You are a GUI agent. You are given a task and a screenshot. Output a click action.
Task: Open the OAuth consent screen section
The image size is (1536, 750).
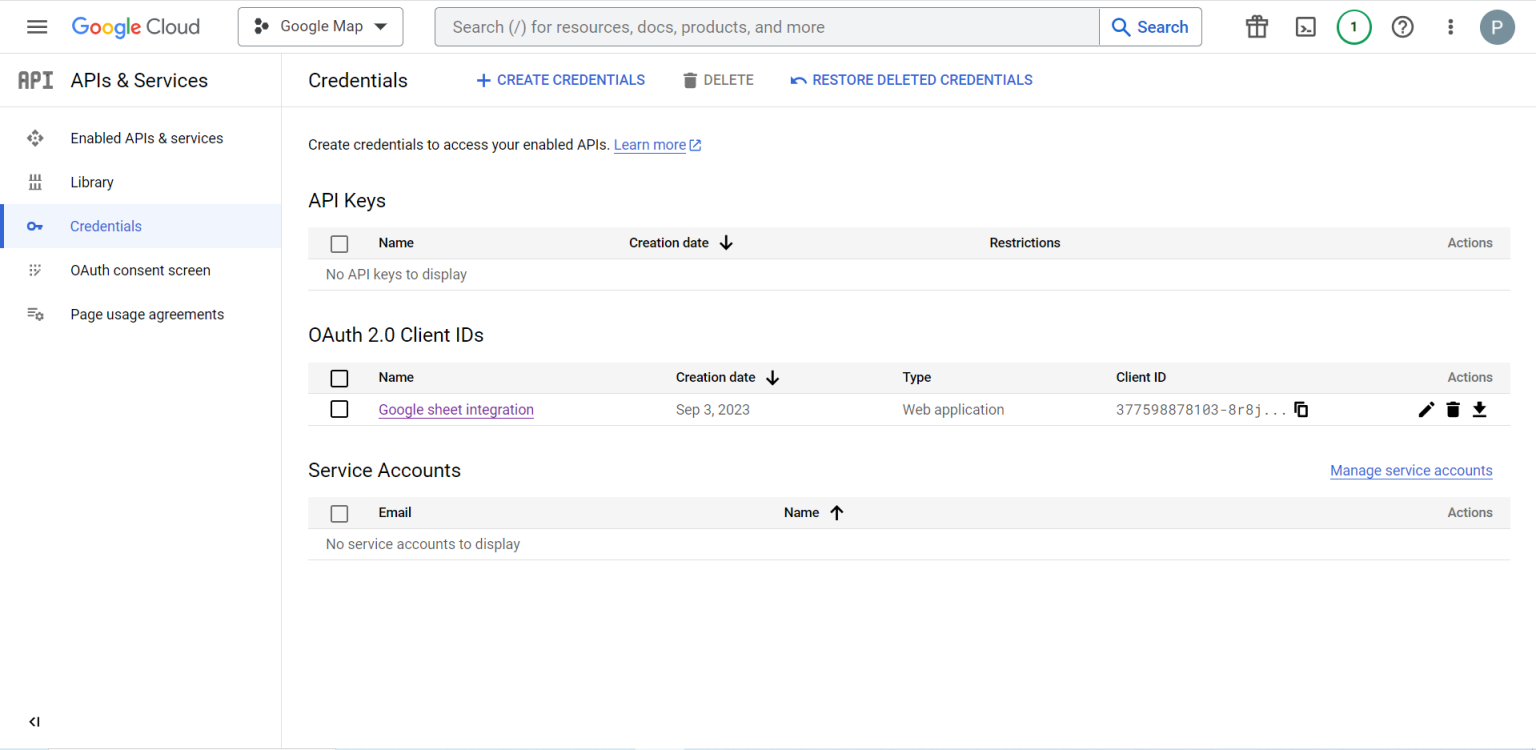click(140, 270)
